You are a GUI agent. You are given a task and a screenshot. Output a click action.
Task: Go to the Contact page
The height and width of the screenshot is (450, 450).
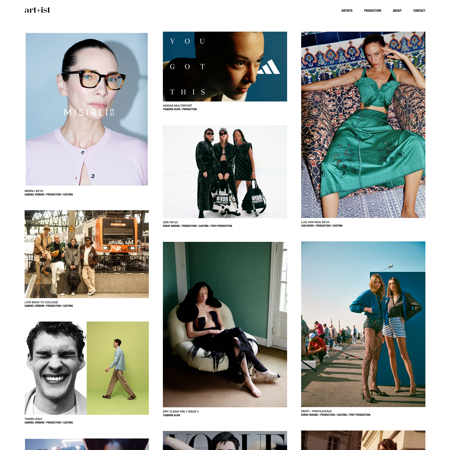(419, 11)
